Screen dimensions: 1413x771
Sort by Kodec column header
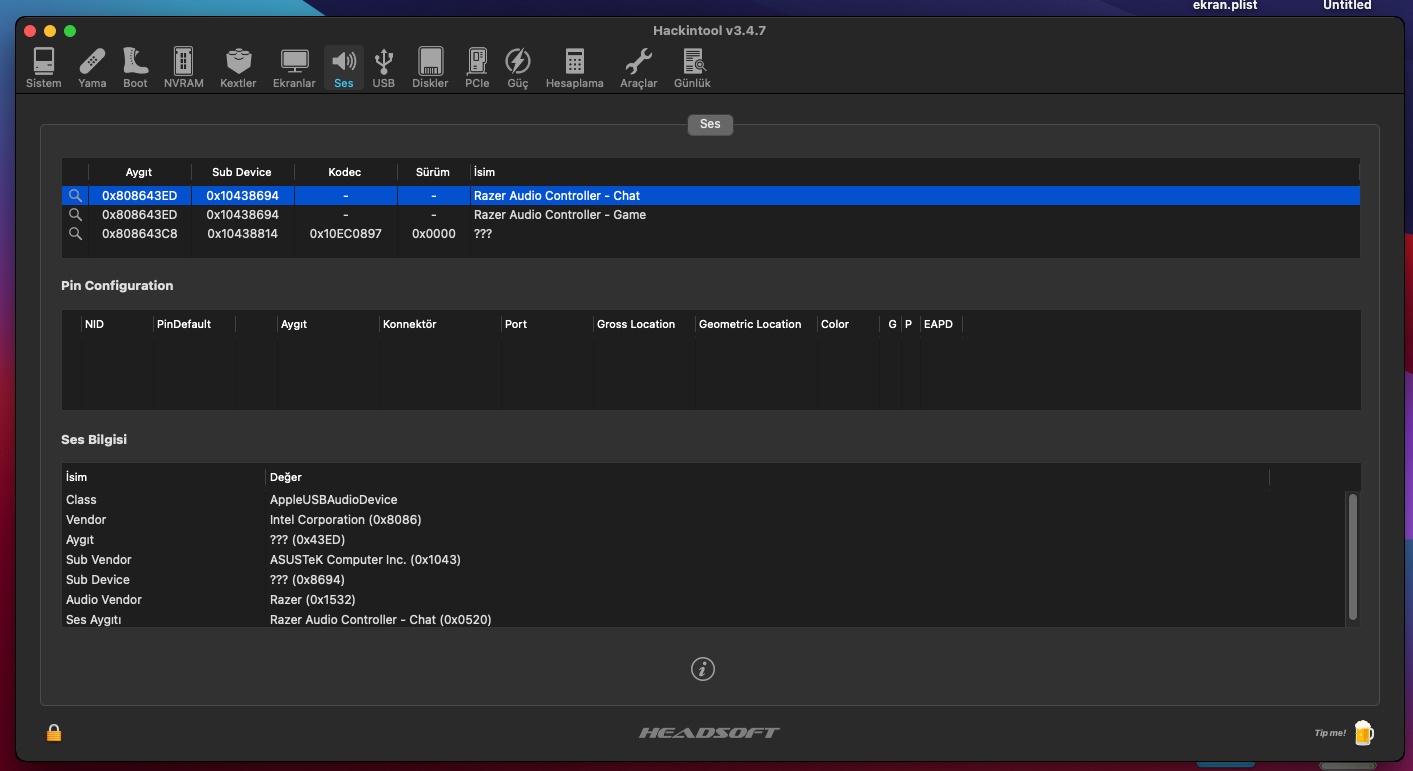345,172
